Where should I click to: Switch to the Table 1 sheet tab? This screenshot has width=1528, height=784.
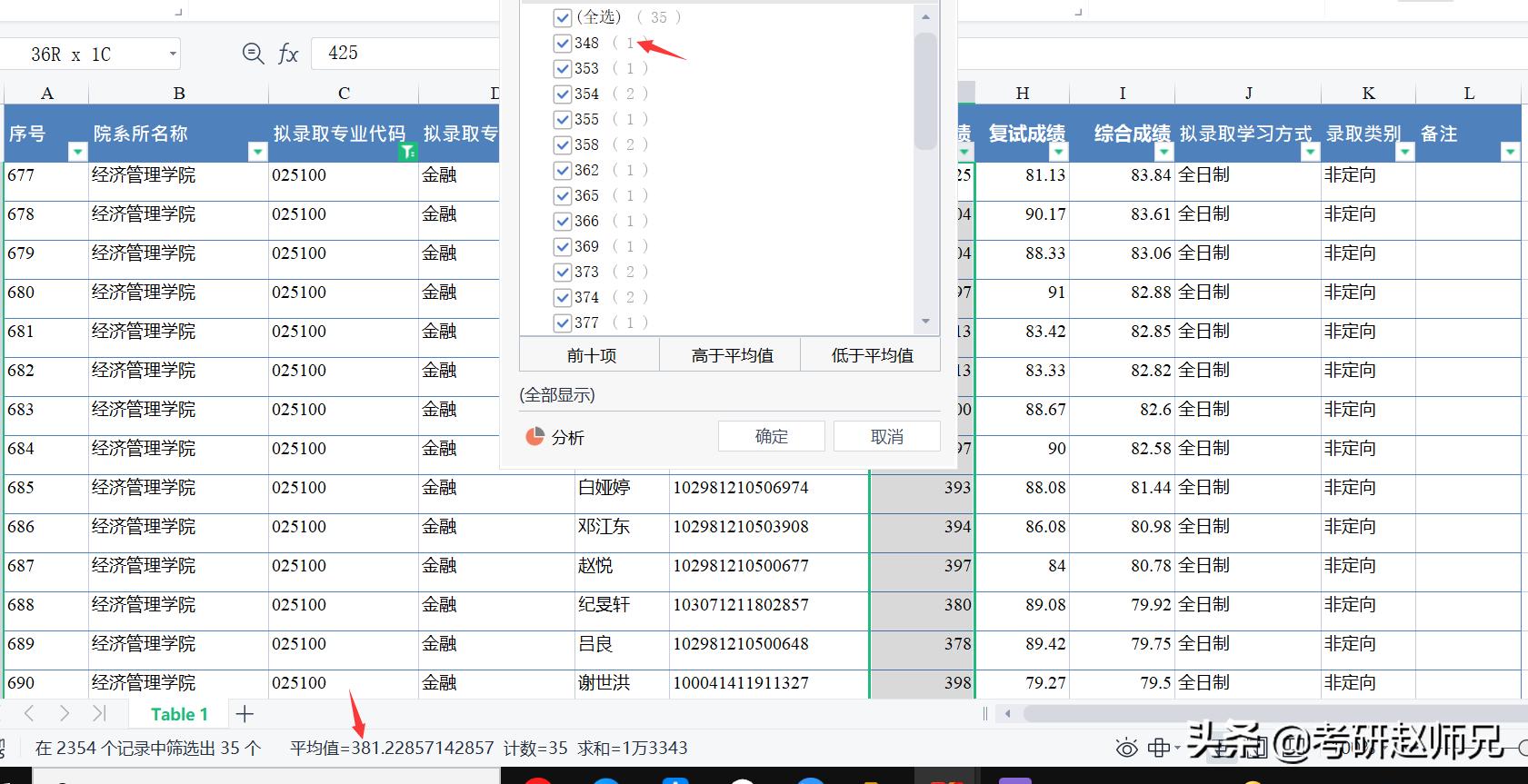(x=179, y=714)
